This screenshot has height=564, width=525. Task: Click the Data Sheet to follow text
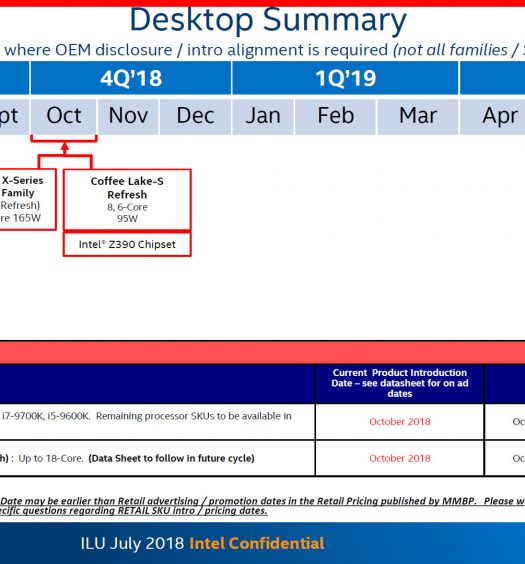click(x=172, y=458)
